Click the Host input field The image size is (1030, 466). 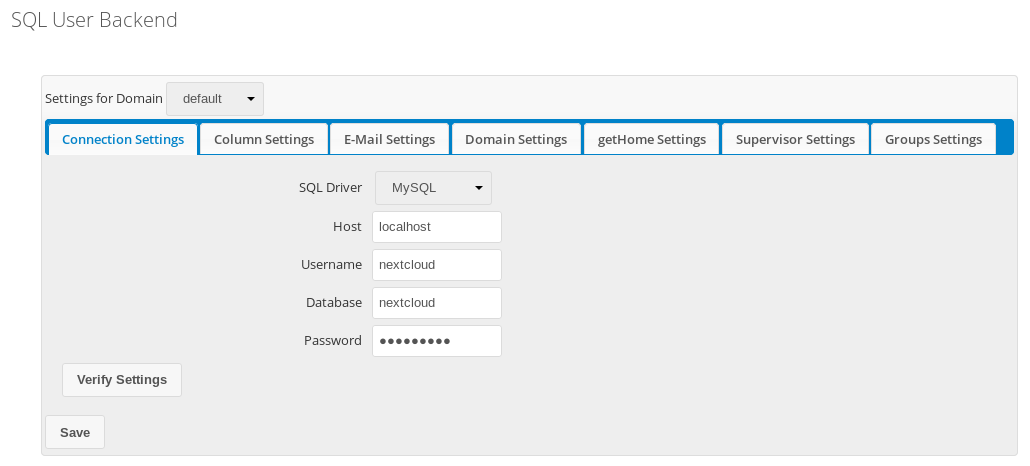436,227
